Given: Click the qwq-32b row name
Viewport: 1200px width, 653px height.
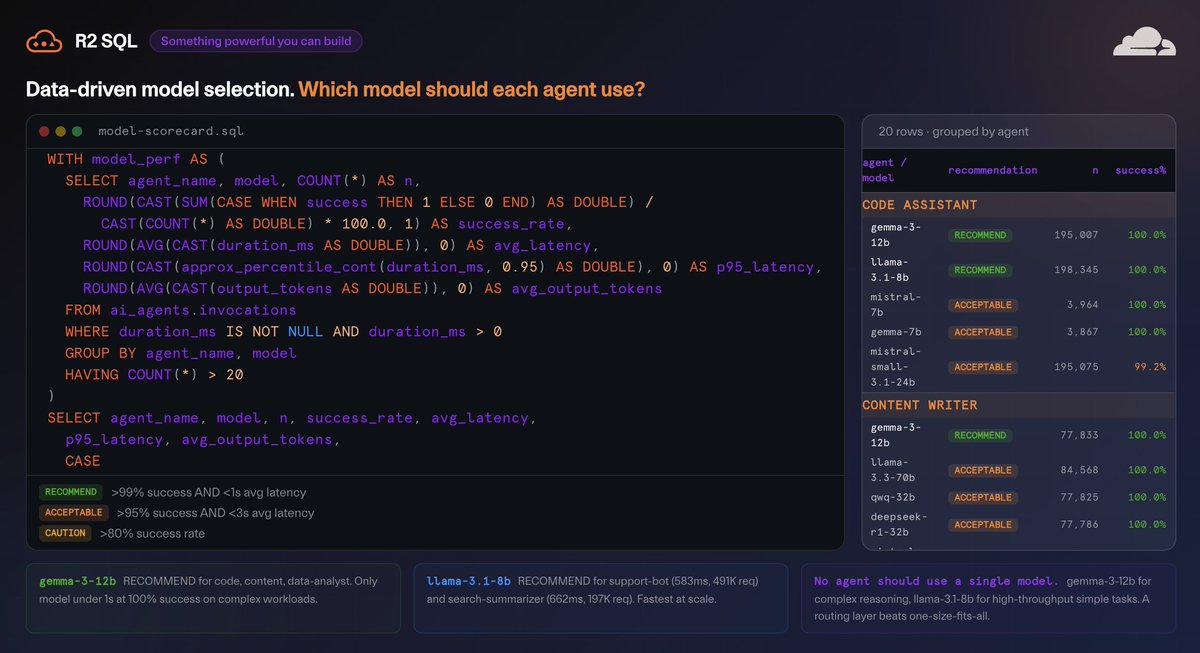Looking at the screenshot, I should (x=893, y=497).
